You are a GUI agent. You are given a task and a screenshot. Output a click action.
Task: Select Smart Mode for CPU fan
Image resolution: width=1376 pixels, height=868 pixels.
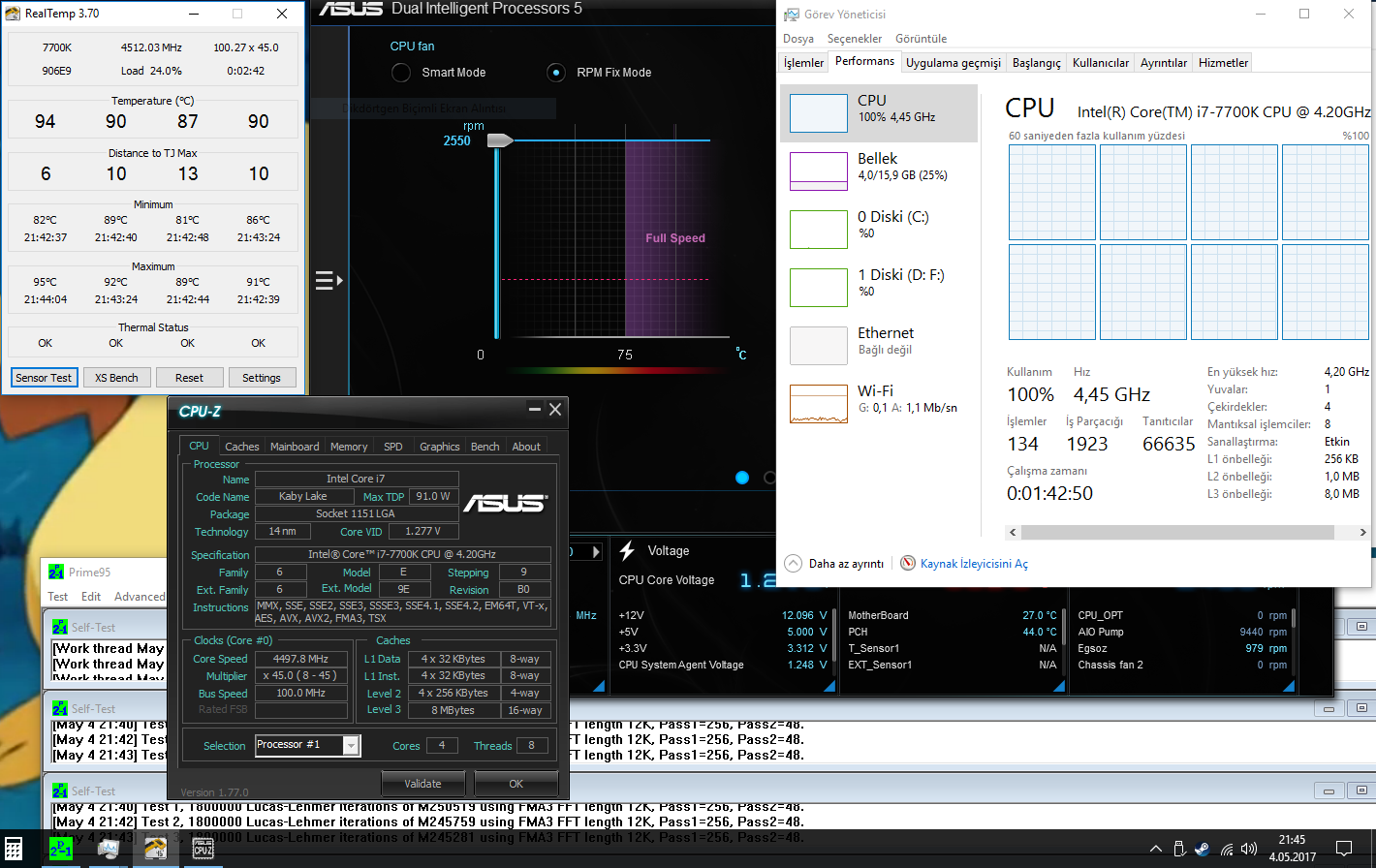click(401, 73)
